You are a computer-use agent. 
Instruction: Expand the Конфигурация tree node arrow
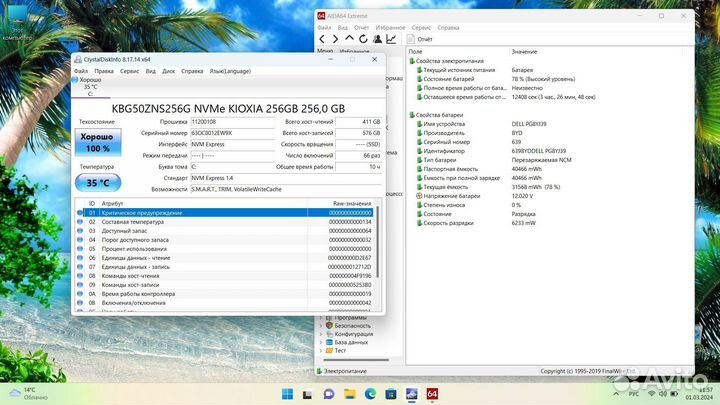[321, 334]
